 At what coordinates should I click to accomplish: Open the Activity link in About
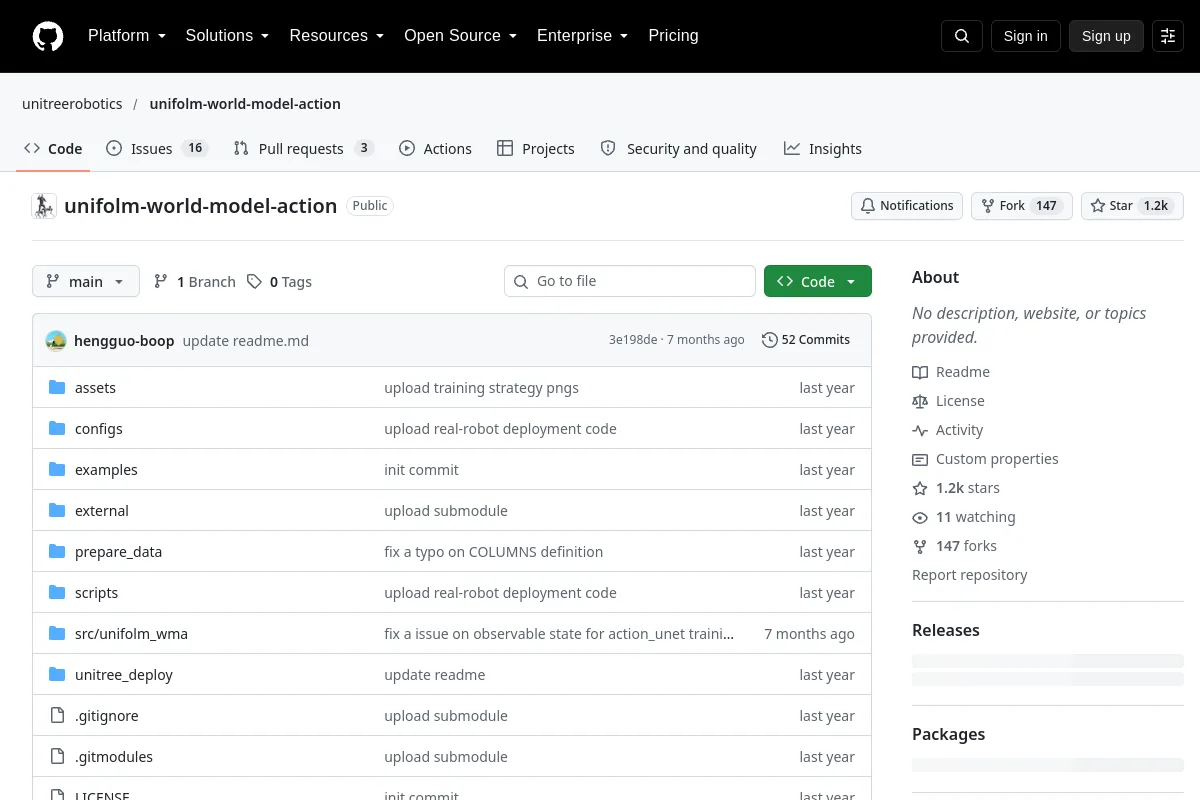(x=948, y=430)
